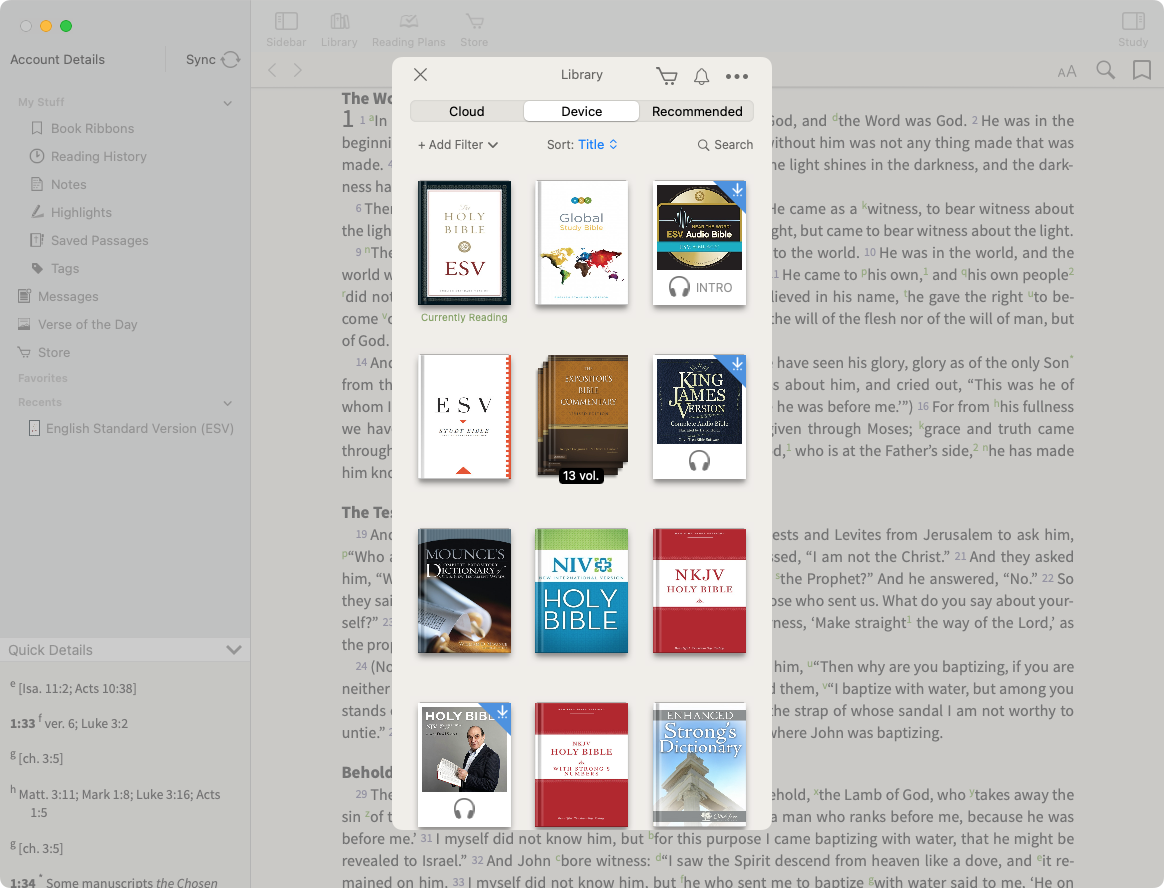Open Mounce's Dictionary cover
The width and height of the screenshot is (1164, 888).
click(464, 591)
